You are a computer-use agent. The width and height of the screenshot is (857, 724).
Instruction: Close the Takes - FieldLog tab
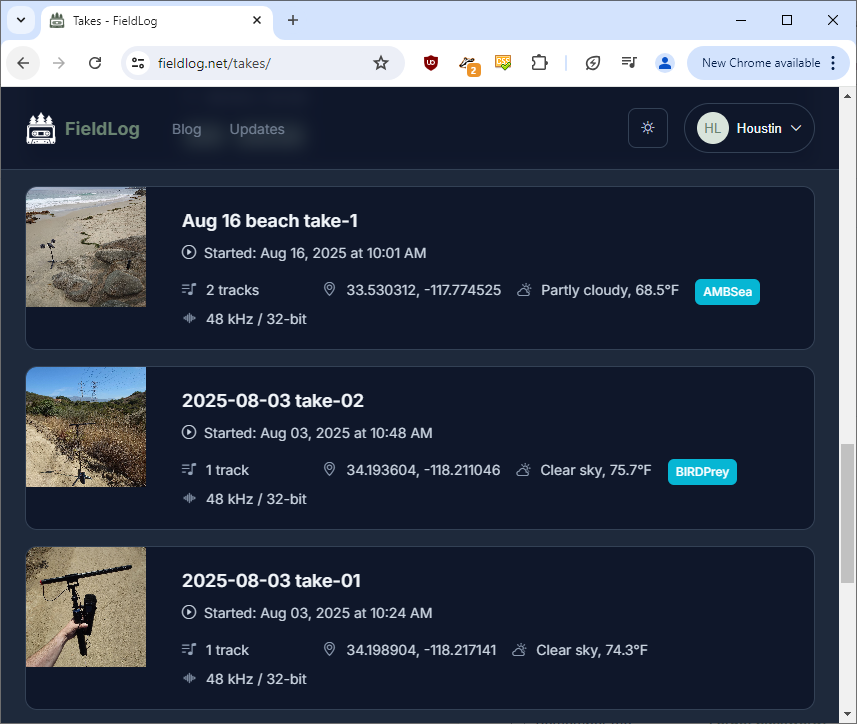click(257, 20)
